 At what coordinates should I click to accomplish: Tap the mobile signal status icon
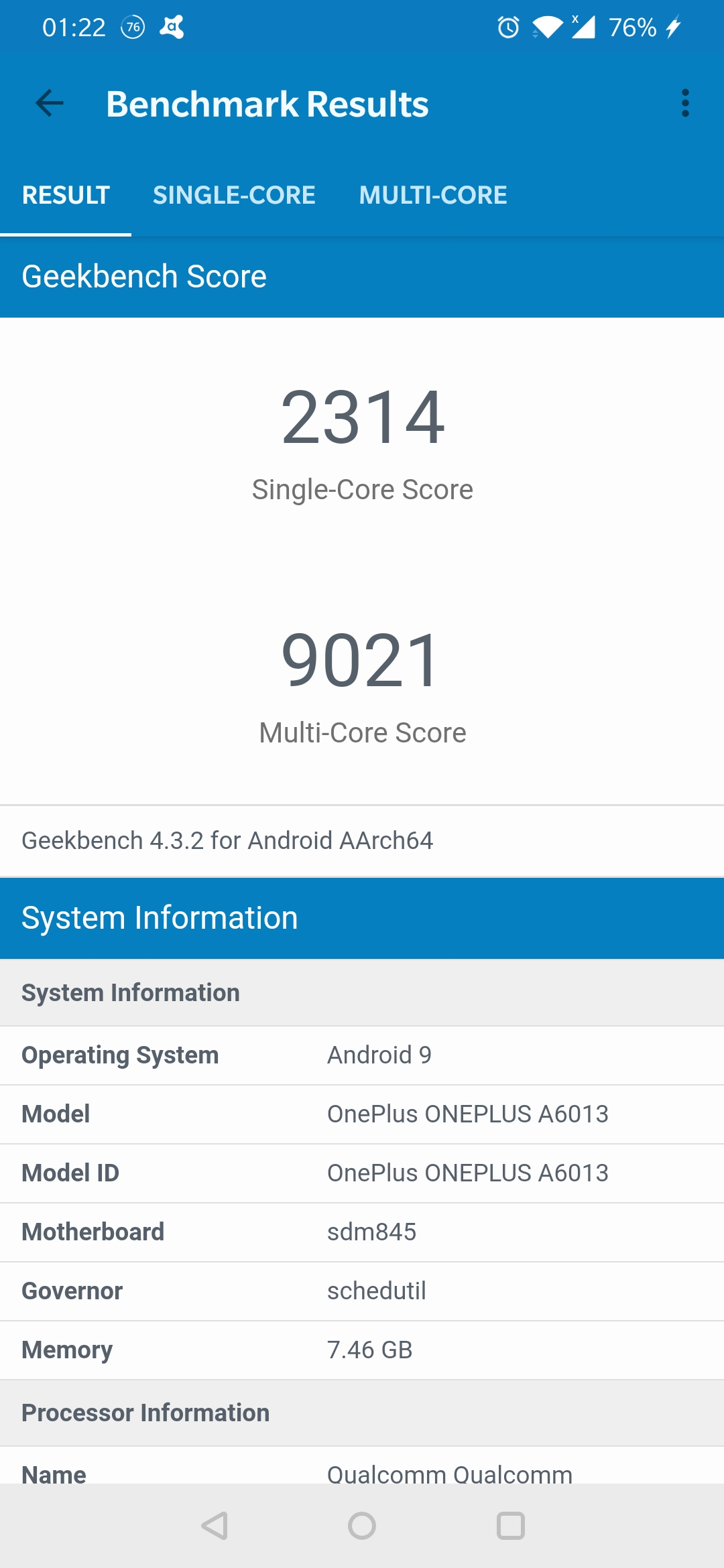tap(583, 27)
